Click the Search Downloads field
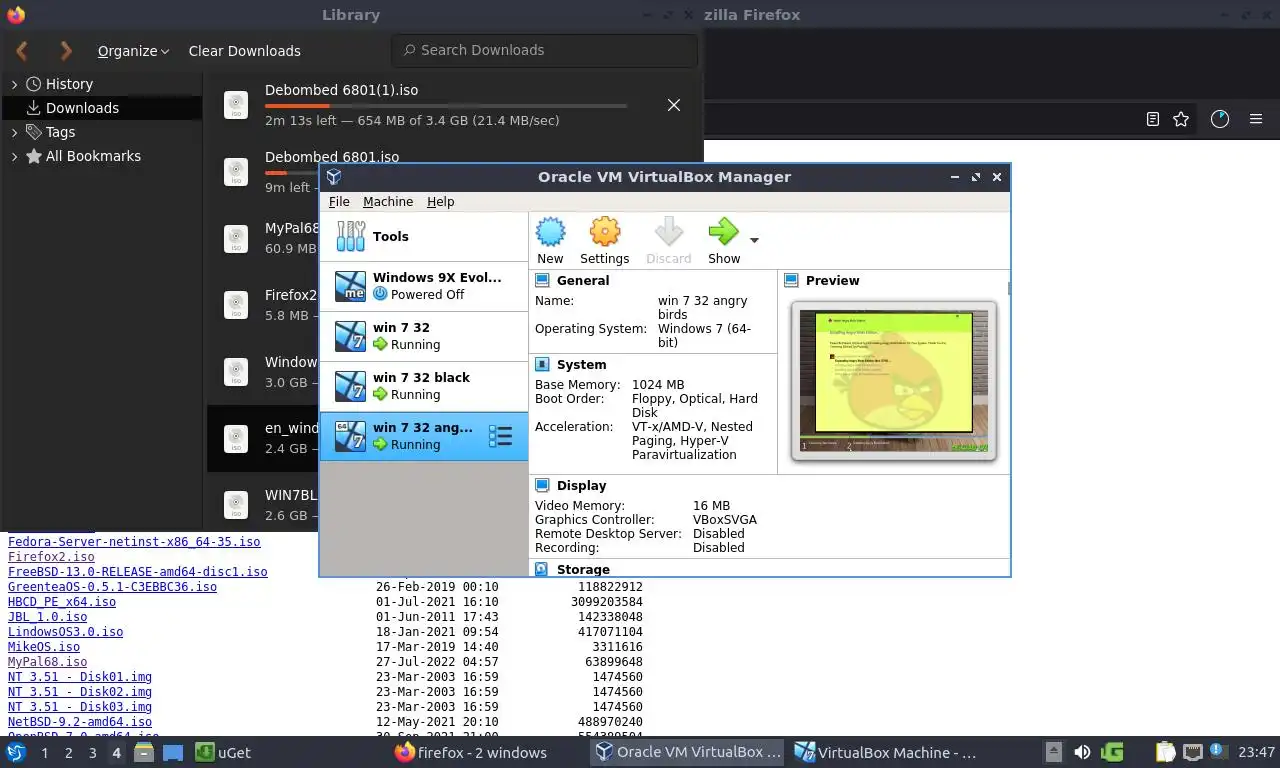Screen dimensions: 1280x768 tap(544, 50)
